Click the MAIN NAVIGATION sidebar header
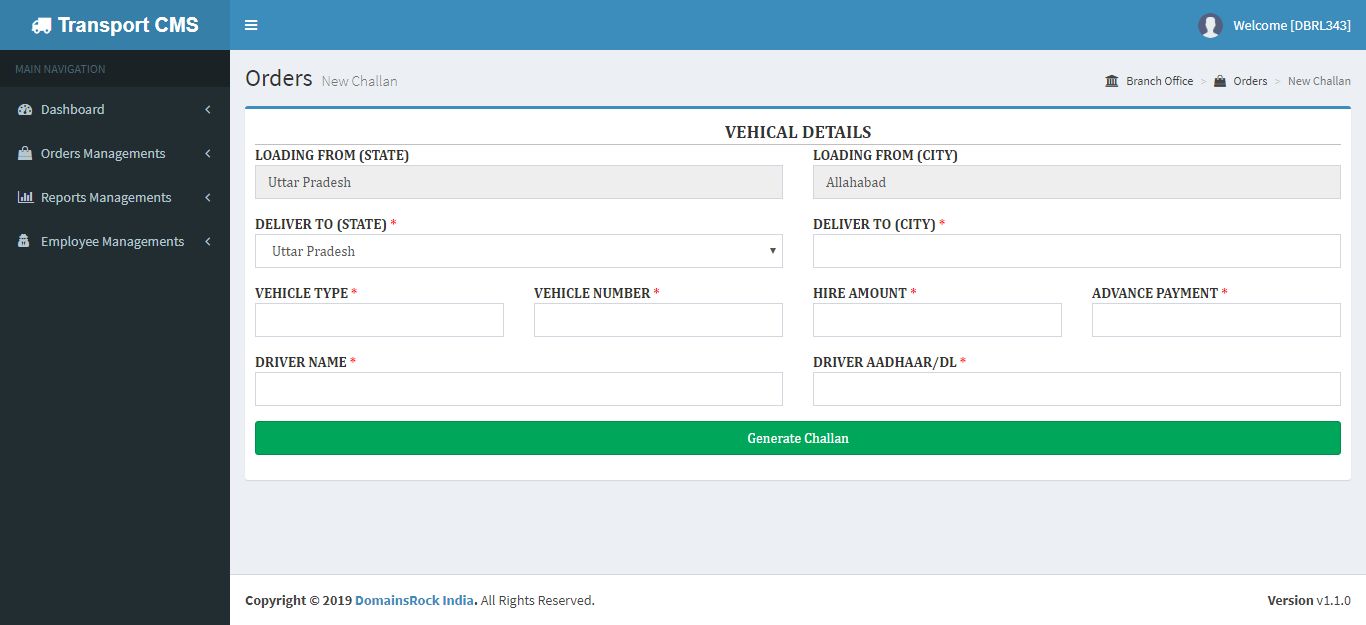1366x625 pixels. coord(60,69)
